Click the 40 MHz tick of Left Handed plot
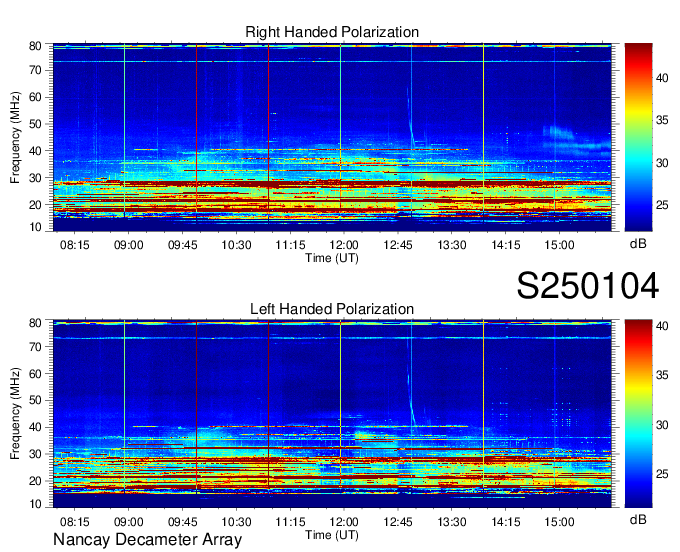This screenshot has width=680, height=552. pyautogui.click(x=35, y=427)
